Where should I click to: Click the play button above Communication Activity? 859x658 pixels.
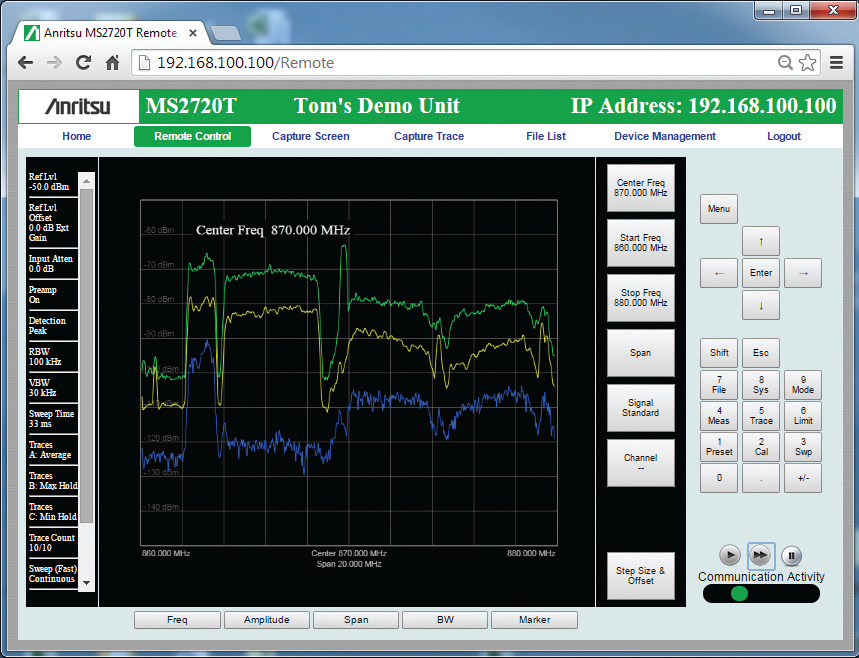coord(730,555)
